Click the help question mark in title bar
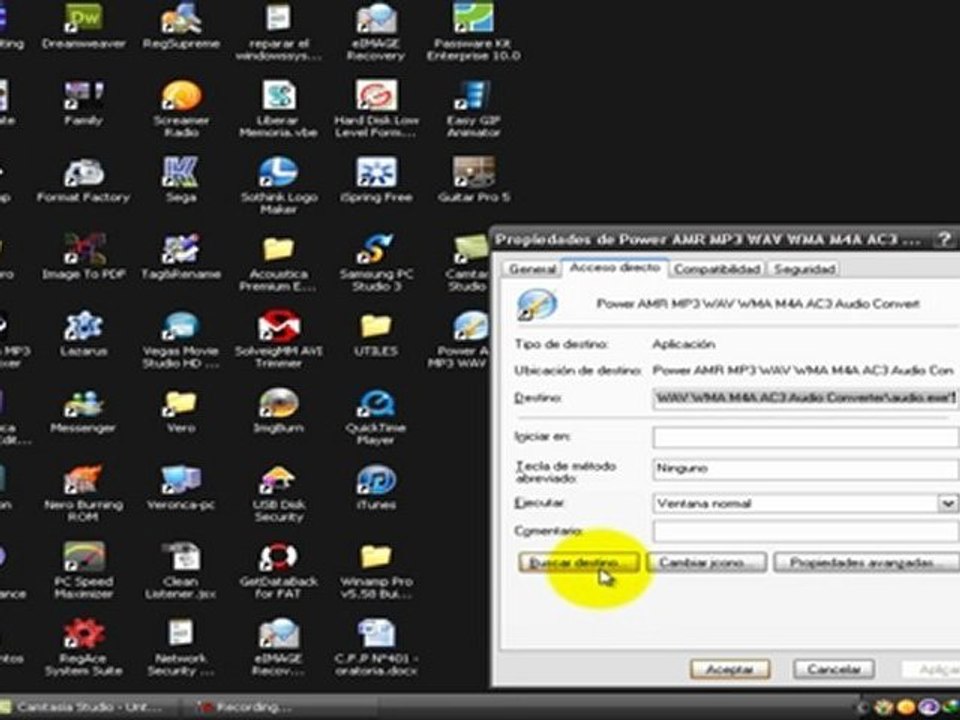The height and width of the screenshot is (720, 960). (945, 239)
